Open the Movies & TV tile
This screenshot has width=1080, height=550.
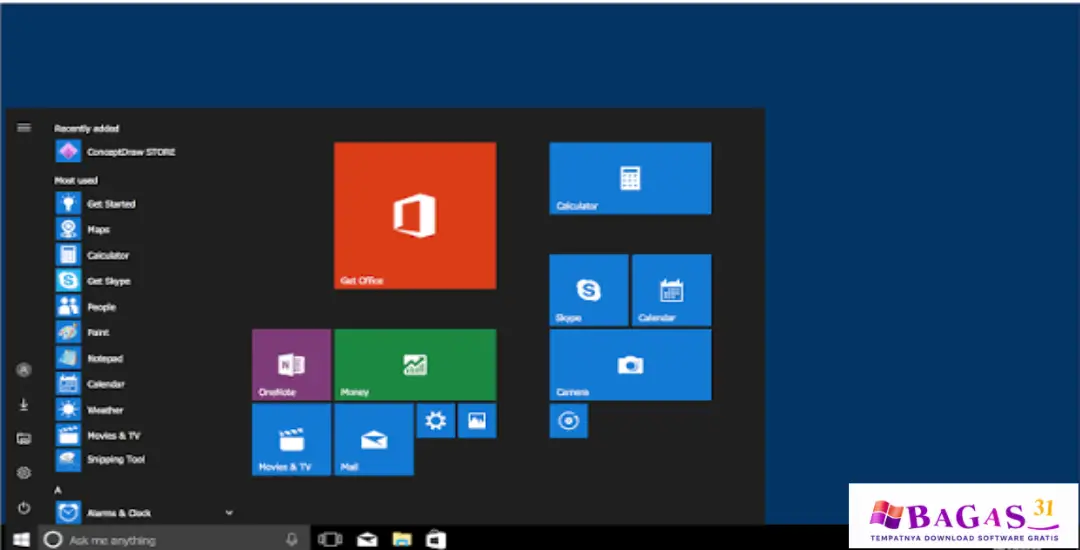(x=291, y=439)
